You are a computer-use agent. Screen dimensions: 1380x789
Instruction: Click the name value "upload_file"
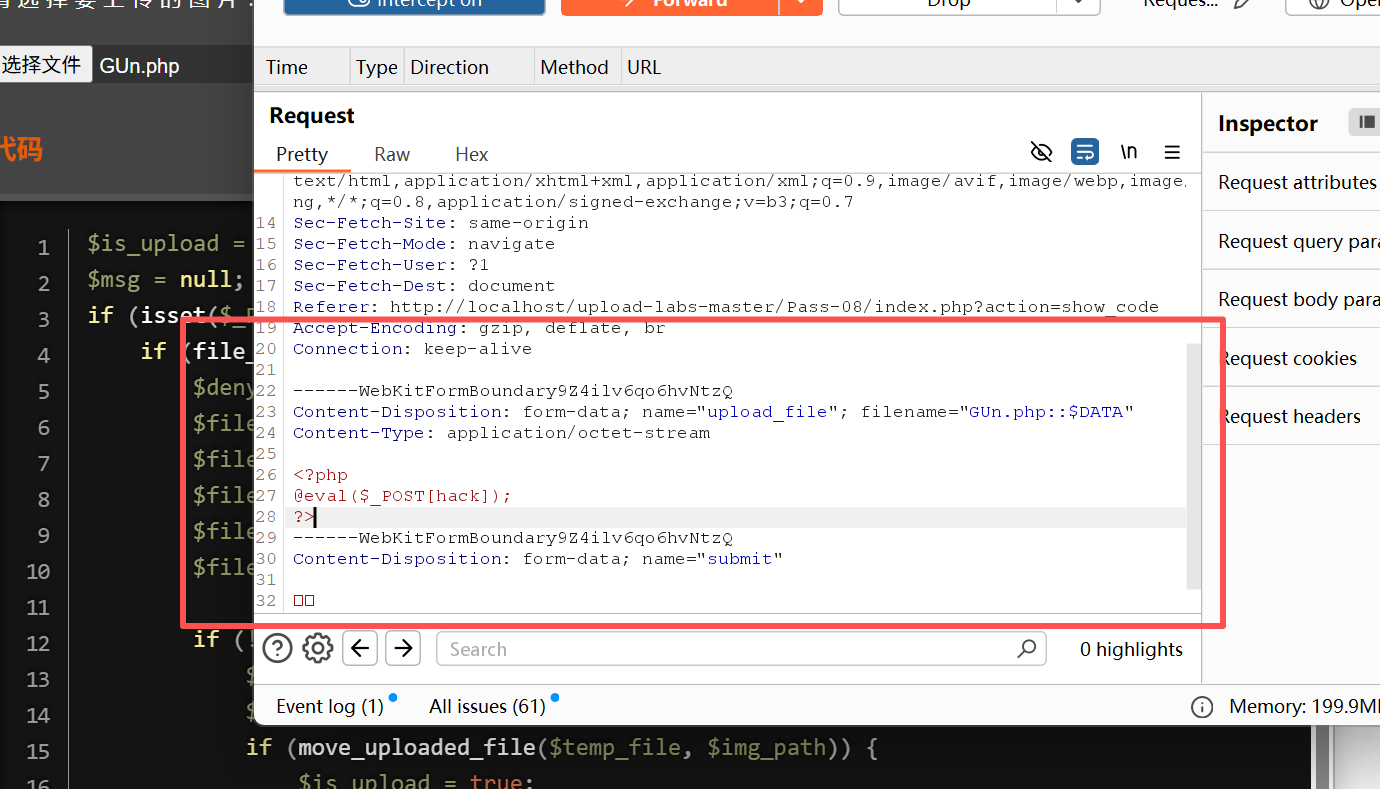(x=768, y=412)
